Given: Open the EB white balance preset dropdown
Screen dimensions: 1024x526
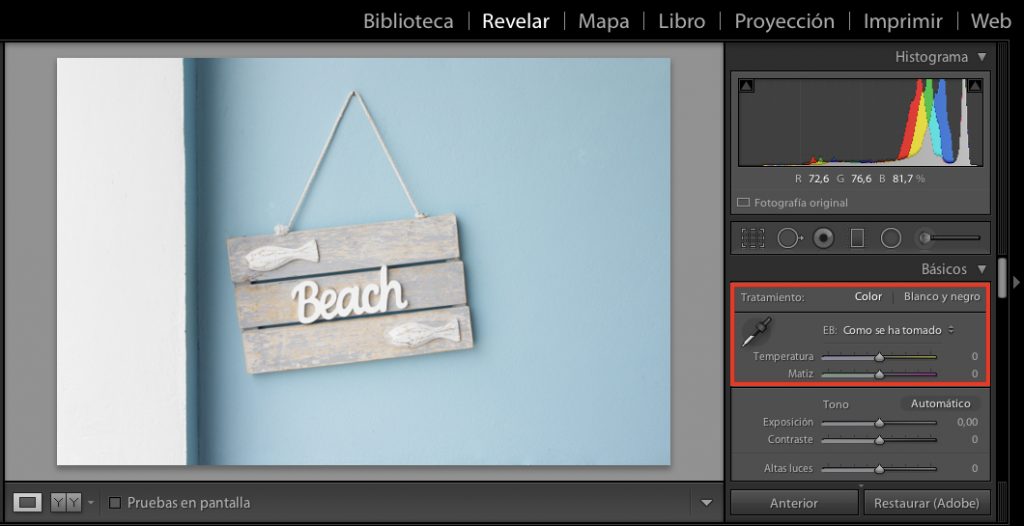Looking at the screenshot, I should pyautogui.click(x=898, y=330).
